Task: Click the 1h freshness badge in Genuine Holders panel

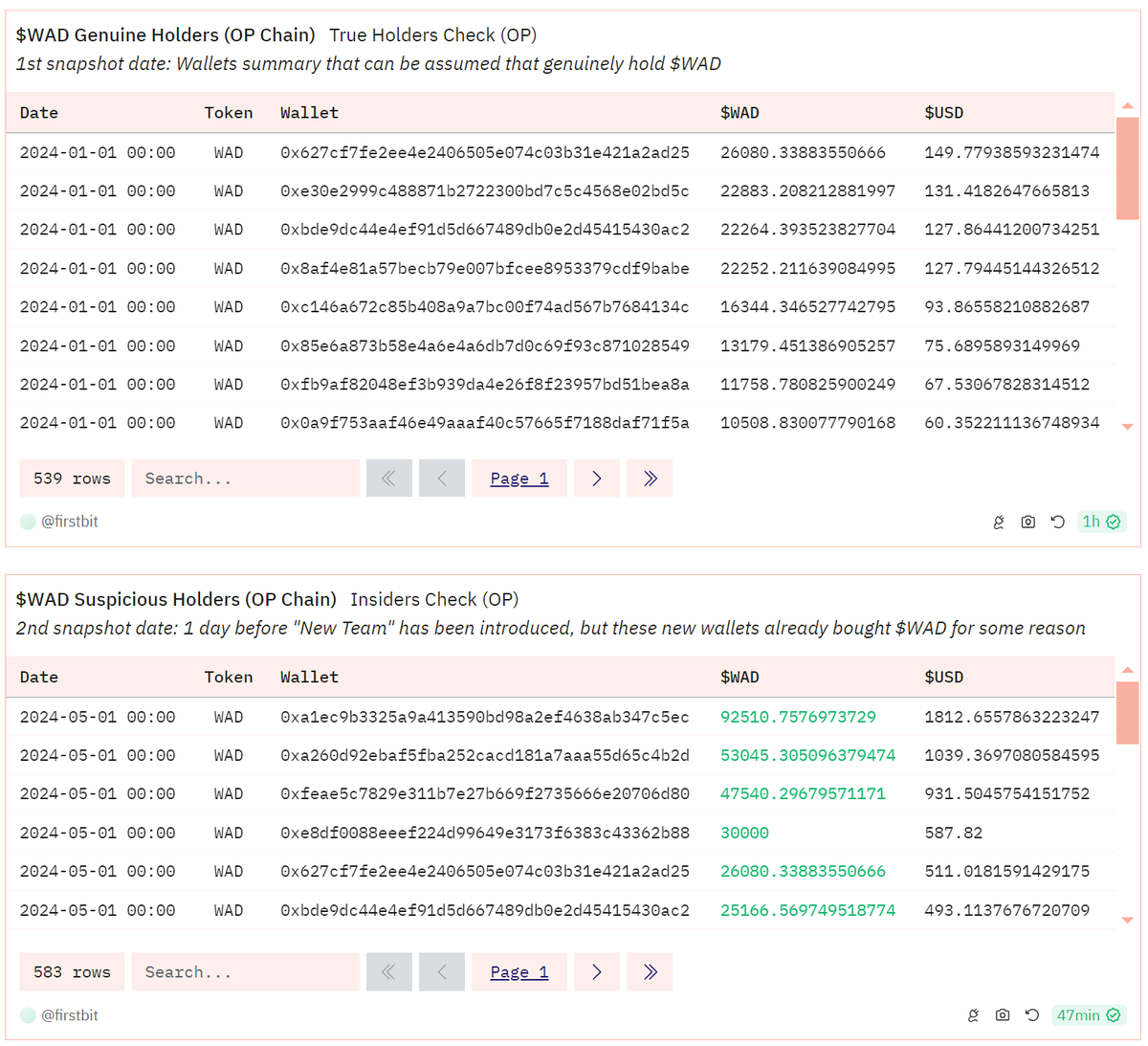Action: click(1101, 522)
